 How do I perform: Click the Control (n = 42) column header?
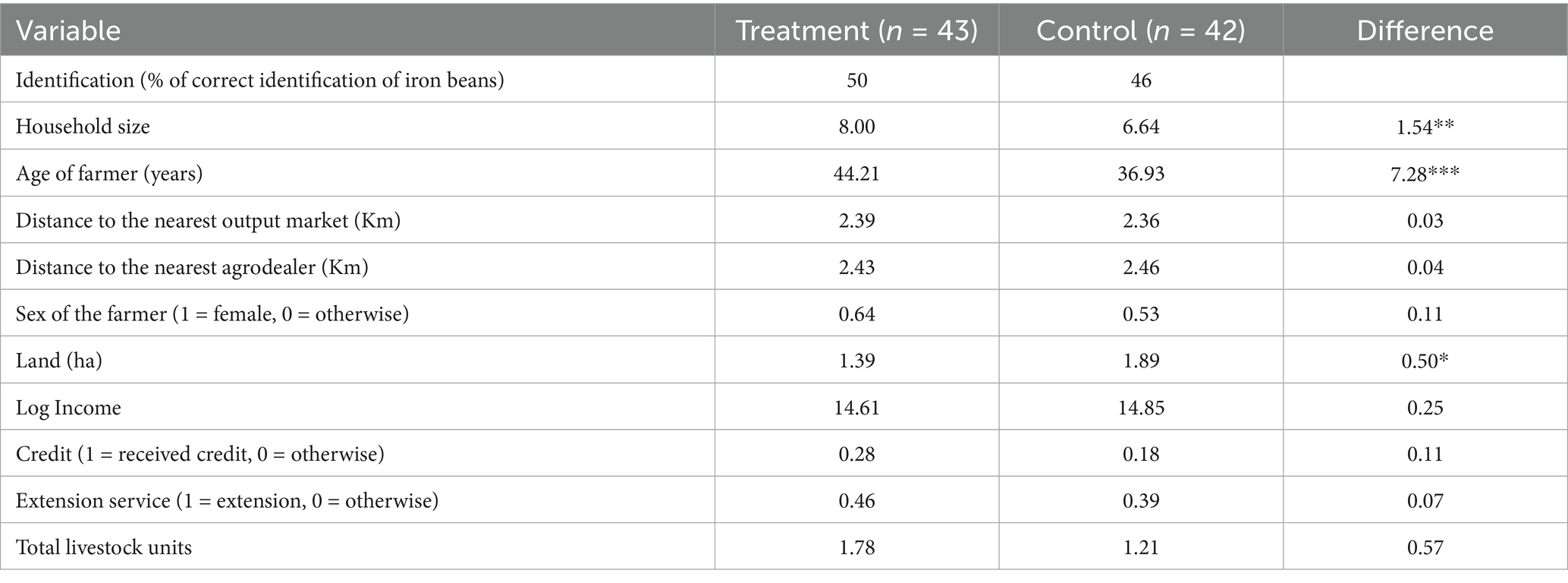pos(1140,30)
